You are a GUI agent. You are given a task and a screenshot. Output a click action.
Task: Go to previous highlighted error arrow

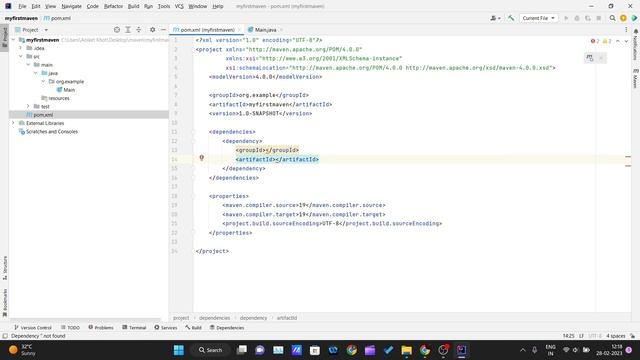tap(618, 41)
